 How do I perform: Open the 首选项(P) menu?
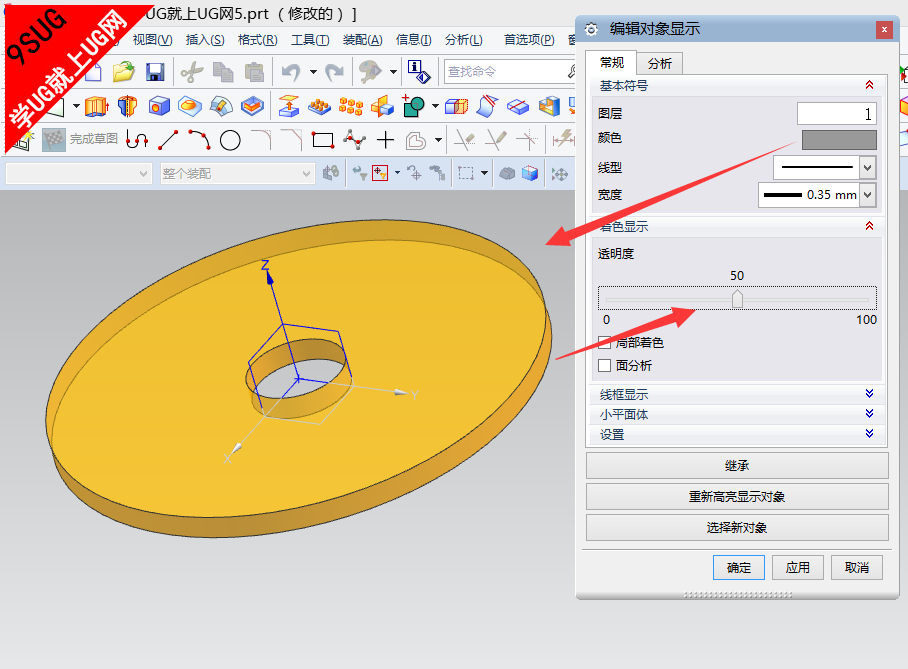pos(529,39)
